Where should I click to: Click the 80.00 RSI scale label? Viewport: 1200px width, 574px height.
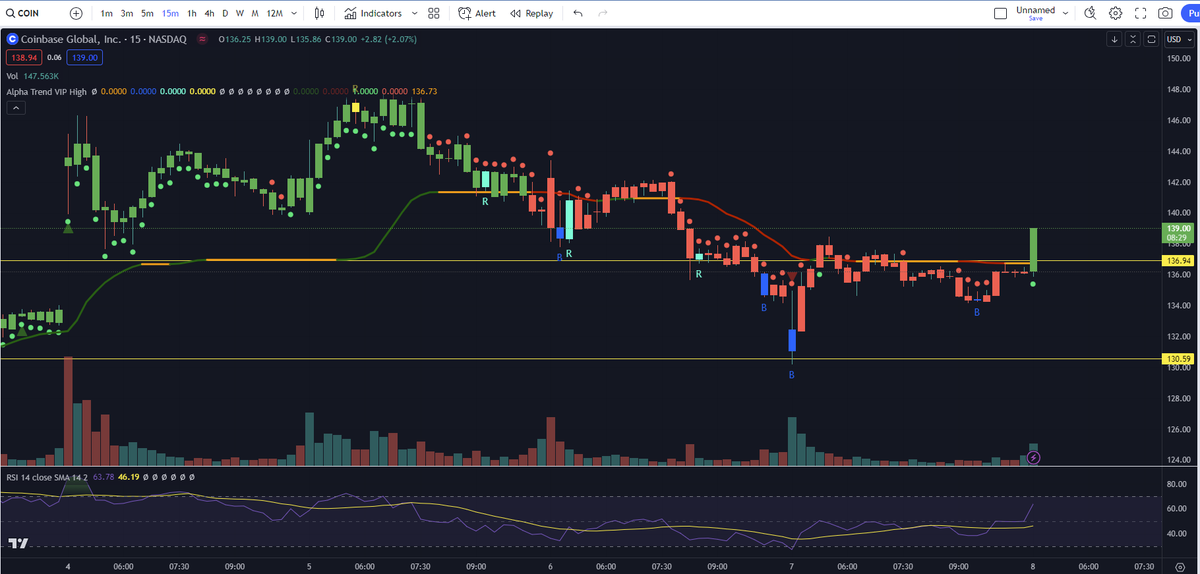pyautogui.click(x=1177, y=484)
